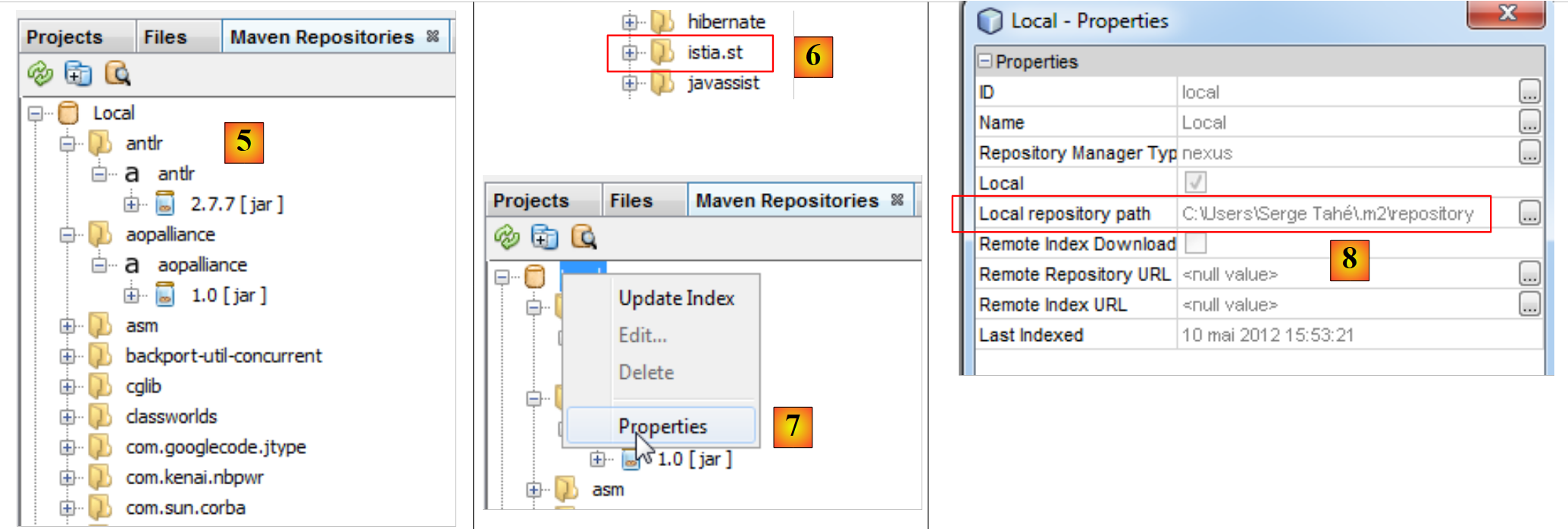
Task: Click the istia.st folder icon
Action: coord(662,52)
